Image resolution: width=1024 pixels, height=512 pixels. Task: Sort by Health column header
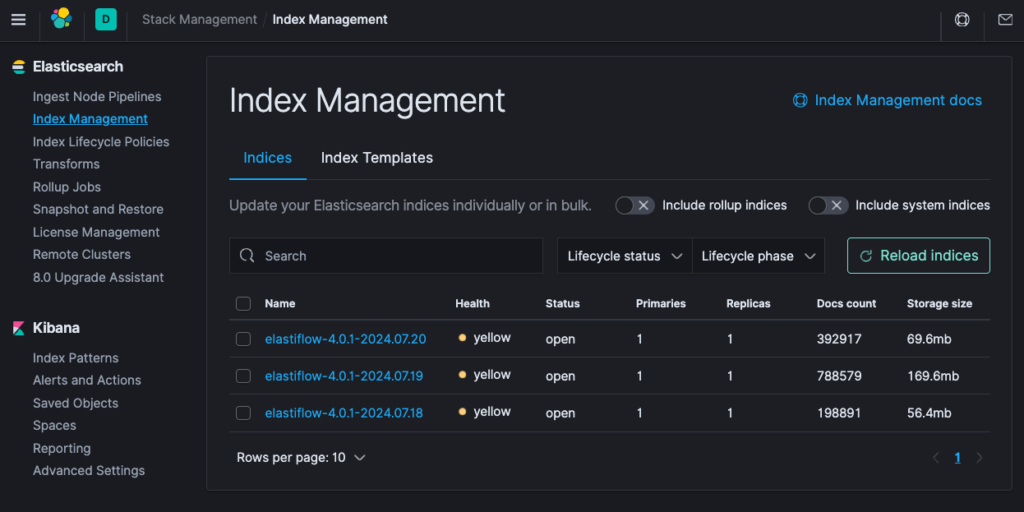[472, 304]
